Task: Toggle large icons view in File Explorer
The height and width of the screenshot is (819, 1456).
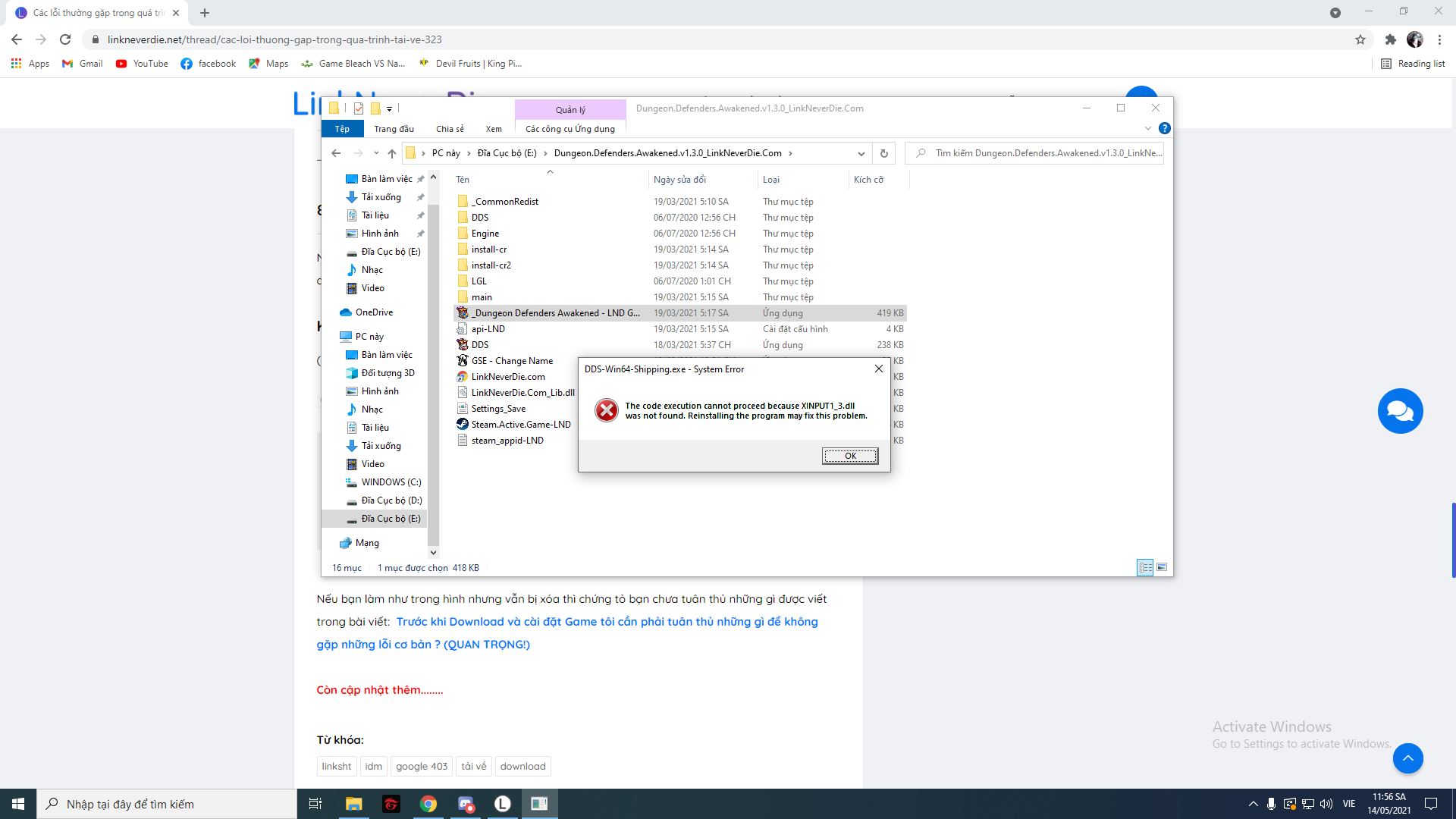Action: point(1162,567)
